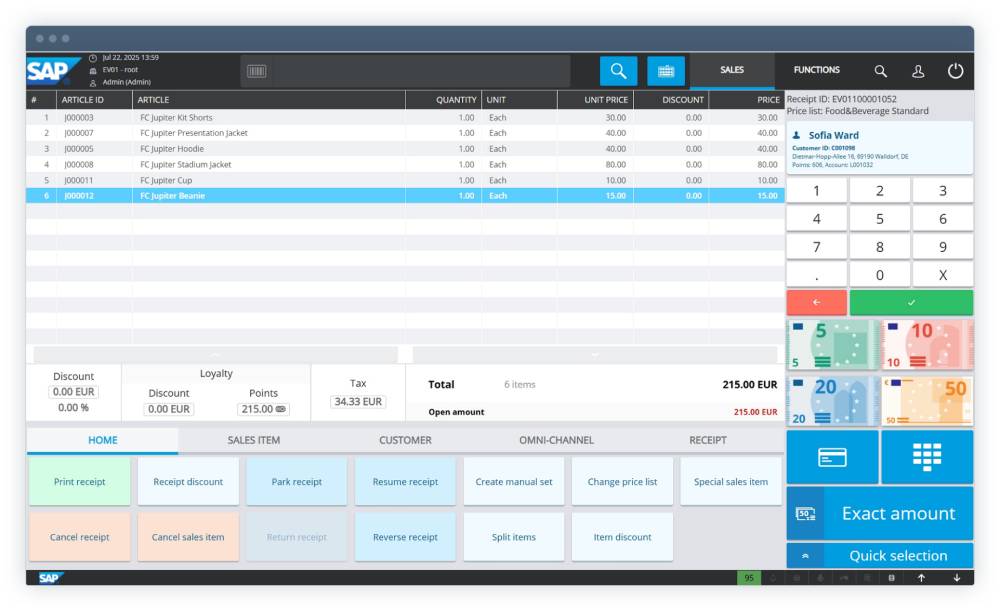Expand Quick selection with the chevron icon

[805, 556]
